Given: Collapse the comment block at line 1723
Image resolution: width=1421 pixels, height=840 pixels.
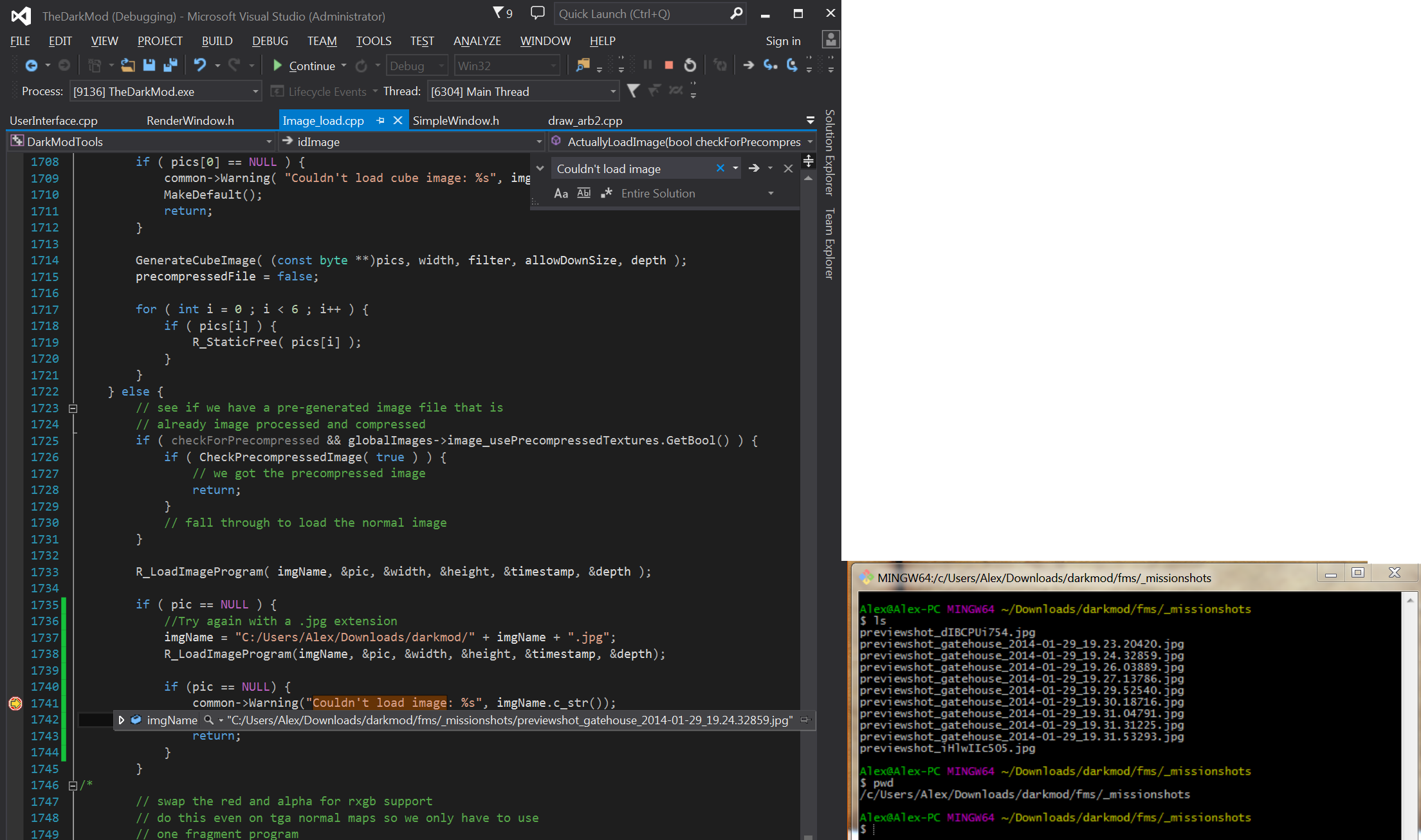Looking at the screenshot, I should click(73, 408).
